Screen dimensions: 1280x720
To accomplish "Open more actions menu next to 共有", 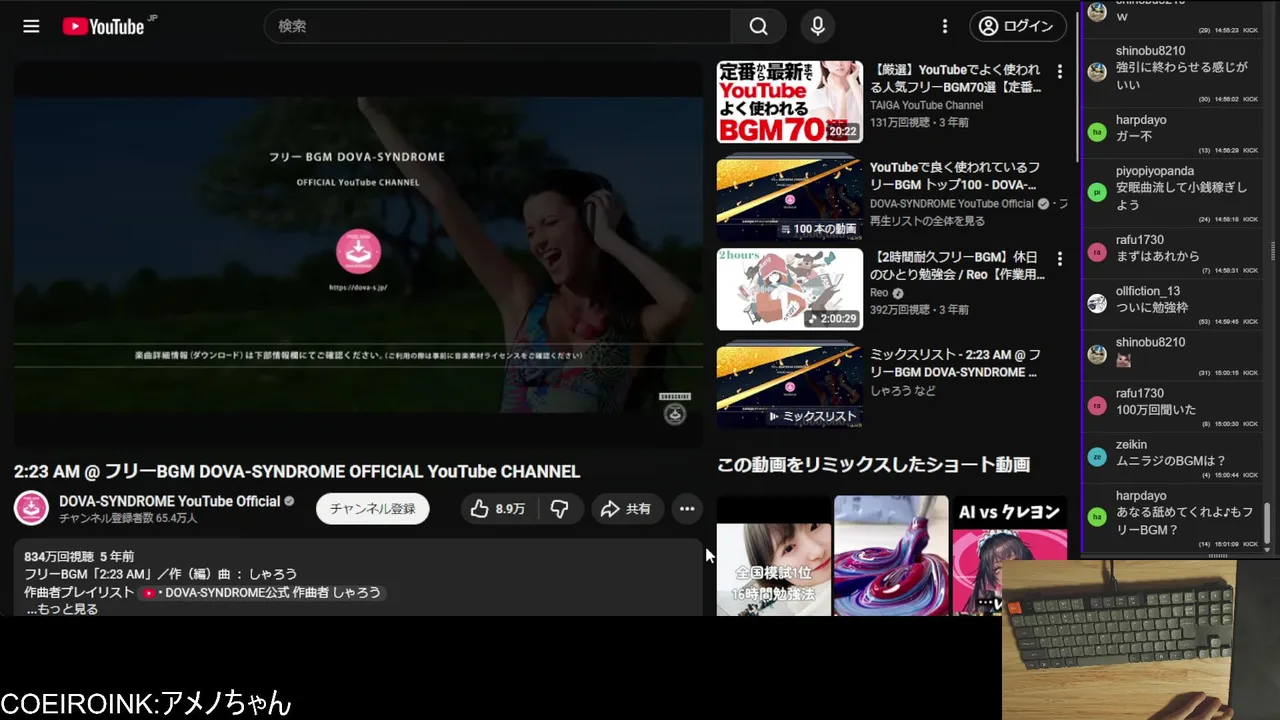I will (687, 509).
